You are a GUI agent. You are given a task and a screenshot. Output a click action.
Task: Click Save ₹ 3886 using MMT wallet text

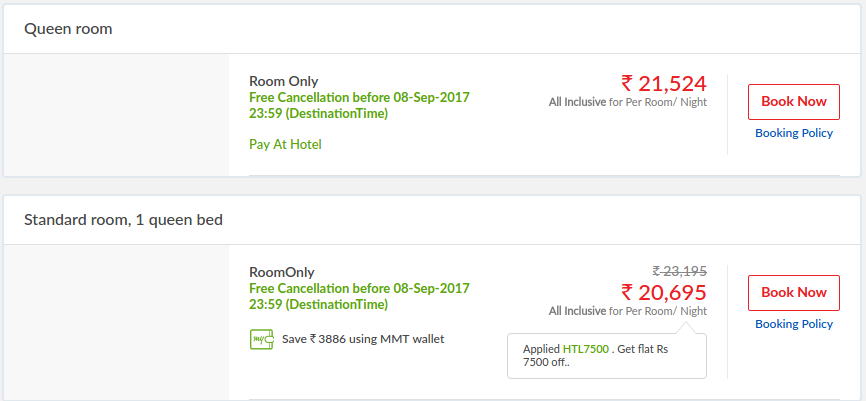pos(363,339)
